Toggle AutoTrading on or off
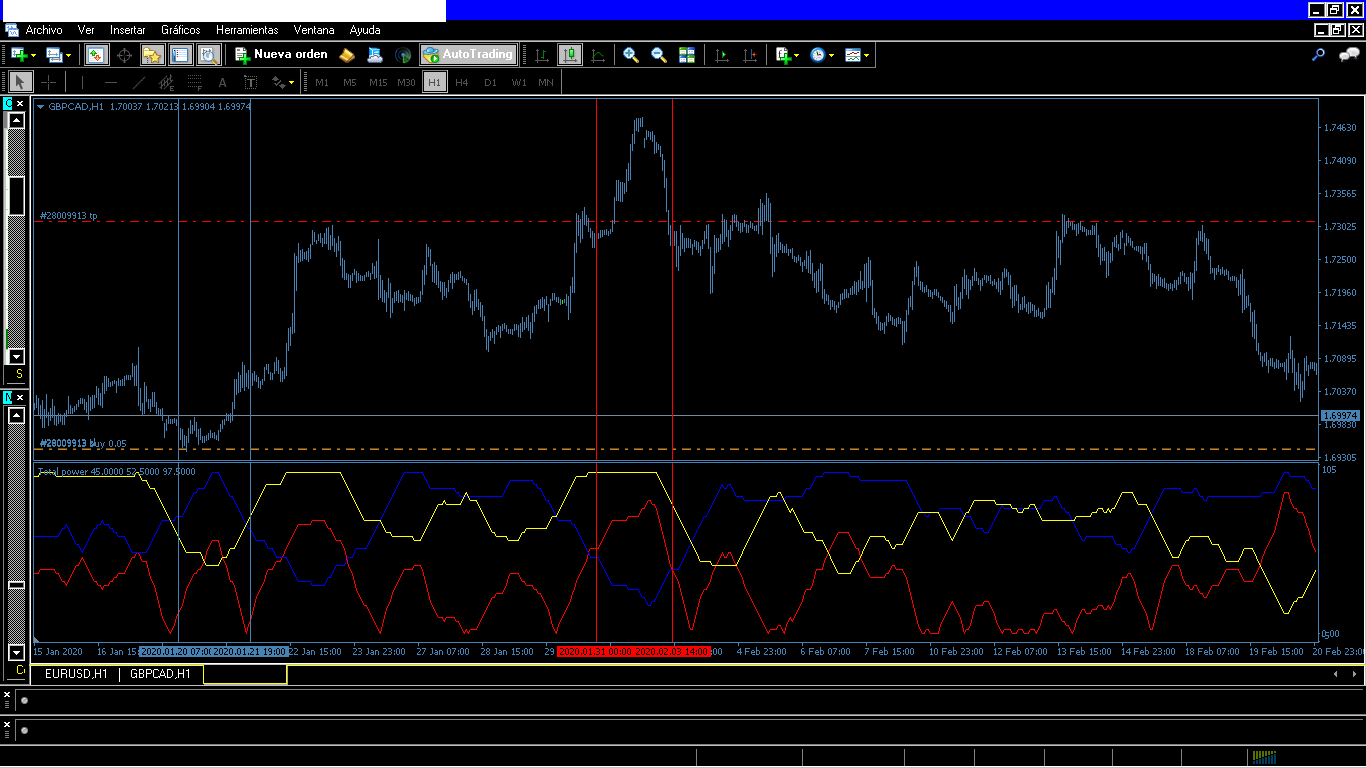 (468, 55)
